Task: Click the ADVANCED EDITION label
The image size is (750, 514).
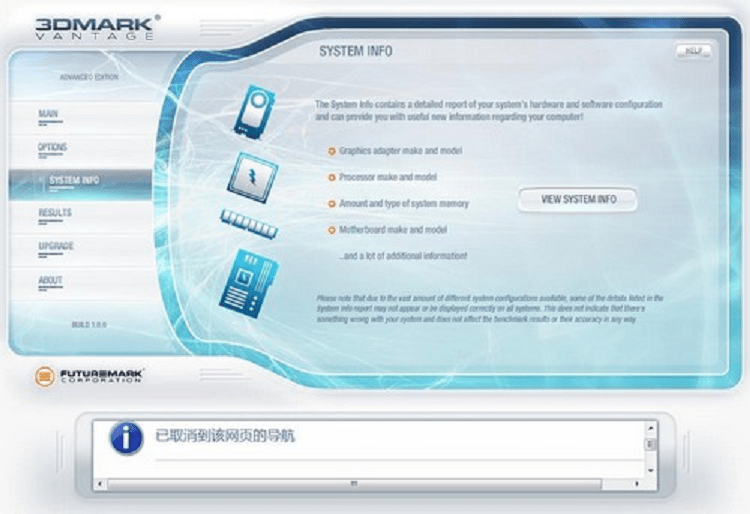Action: 89,77
